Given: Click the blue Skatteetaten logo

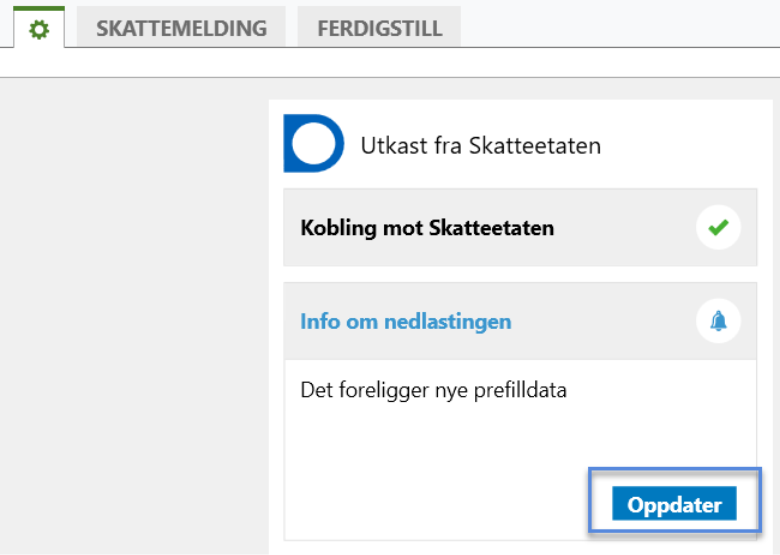Looking at the screenshot, I should tap(313, 143).
